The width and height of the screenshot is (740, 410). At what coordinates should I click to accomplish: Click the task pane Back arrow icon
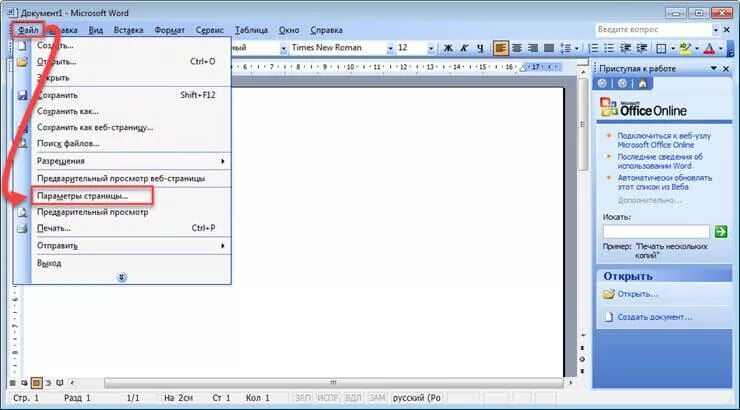tap(602, 84)
